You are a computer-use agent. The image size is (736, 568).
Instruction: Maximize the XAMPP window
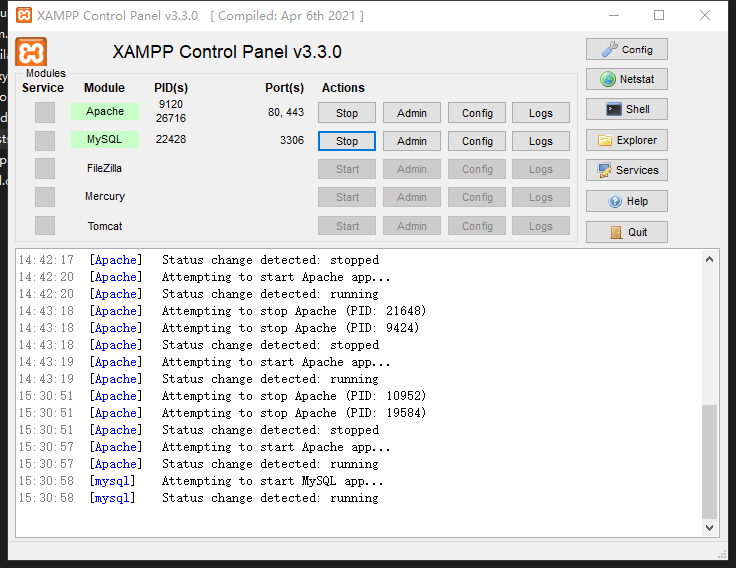click(659, 15)
